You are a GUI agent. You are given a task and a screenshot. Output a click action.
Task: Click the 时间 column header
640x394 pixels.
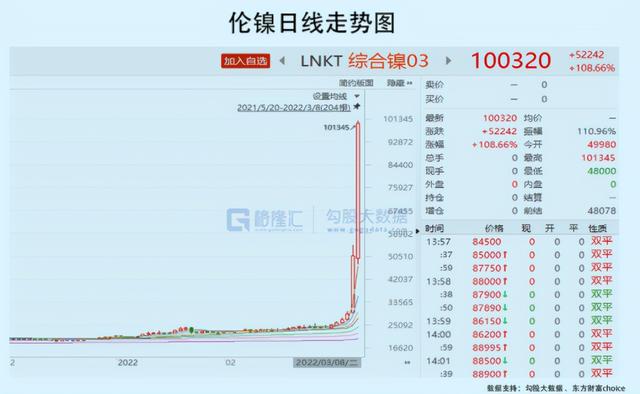[434, 228]
